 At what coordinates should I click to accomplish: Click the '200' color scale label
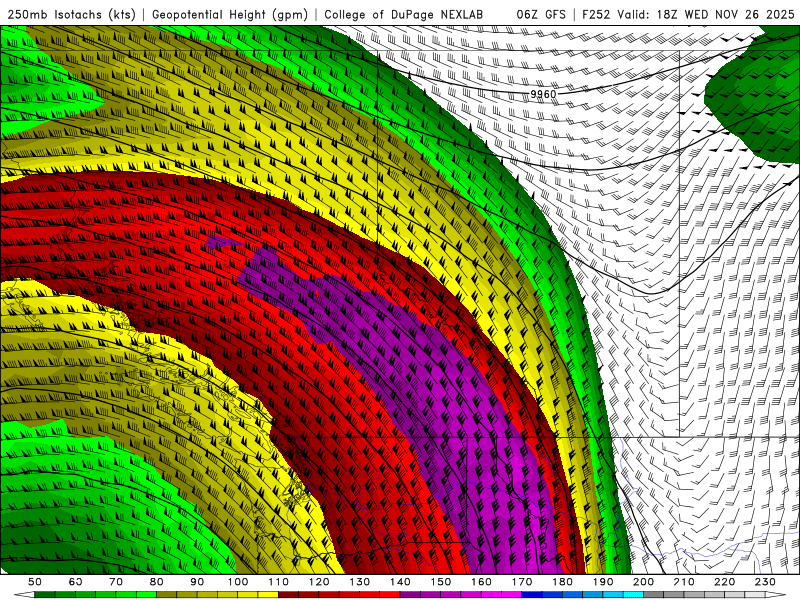643,582
